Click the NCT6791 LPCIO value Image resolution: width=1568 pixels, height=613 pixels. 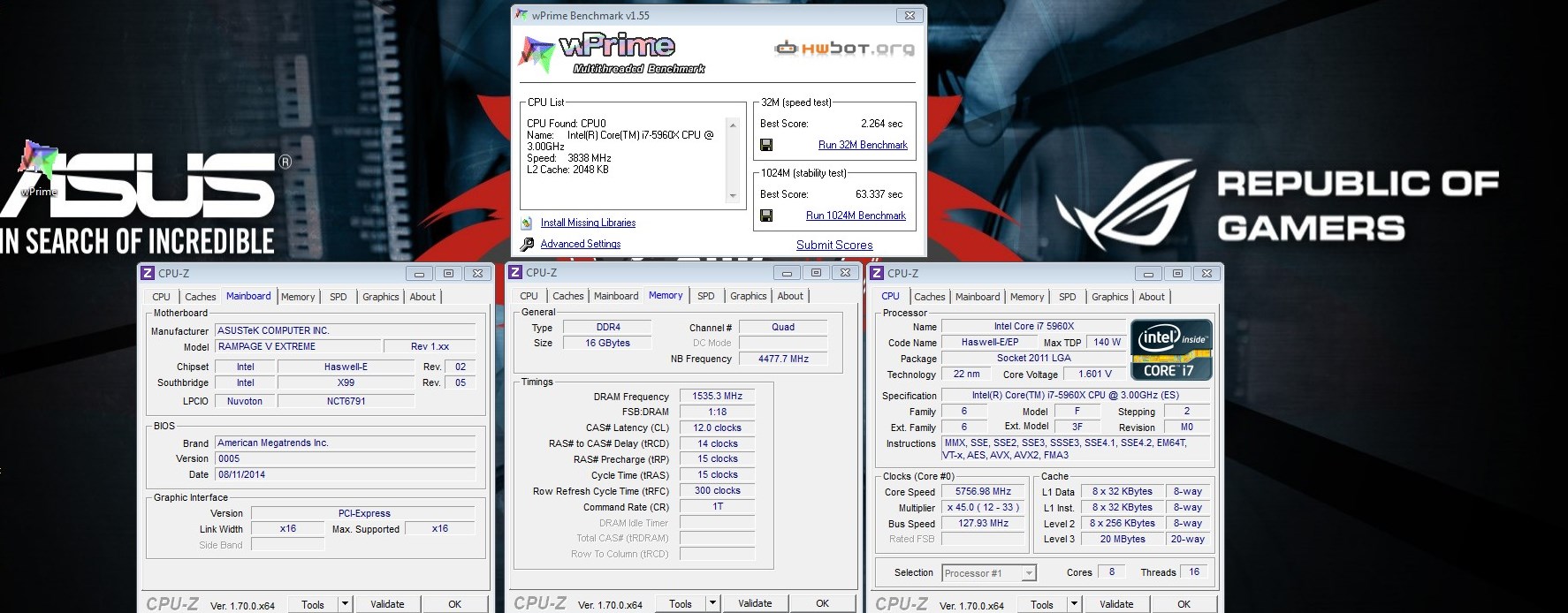pyautogui.click(x=346, y=401)
